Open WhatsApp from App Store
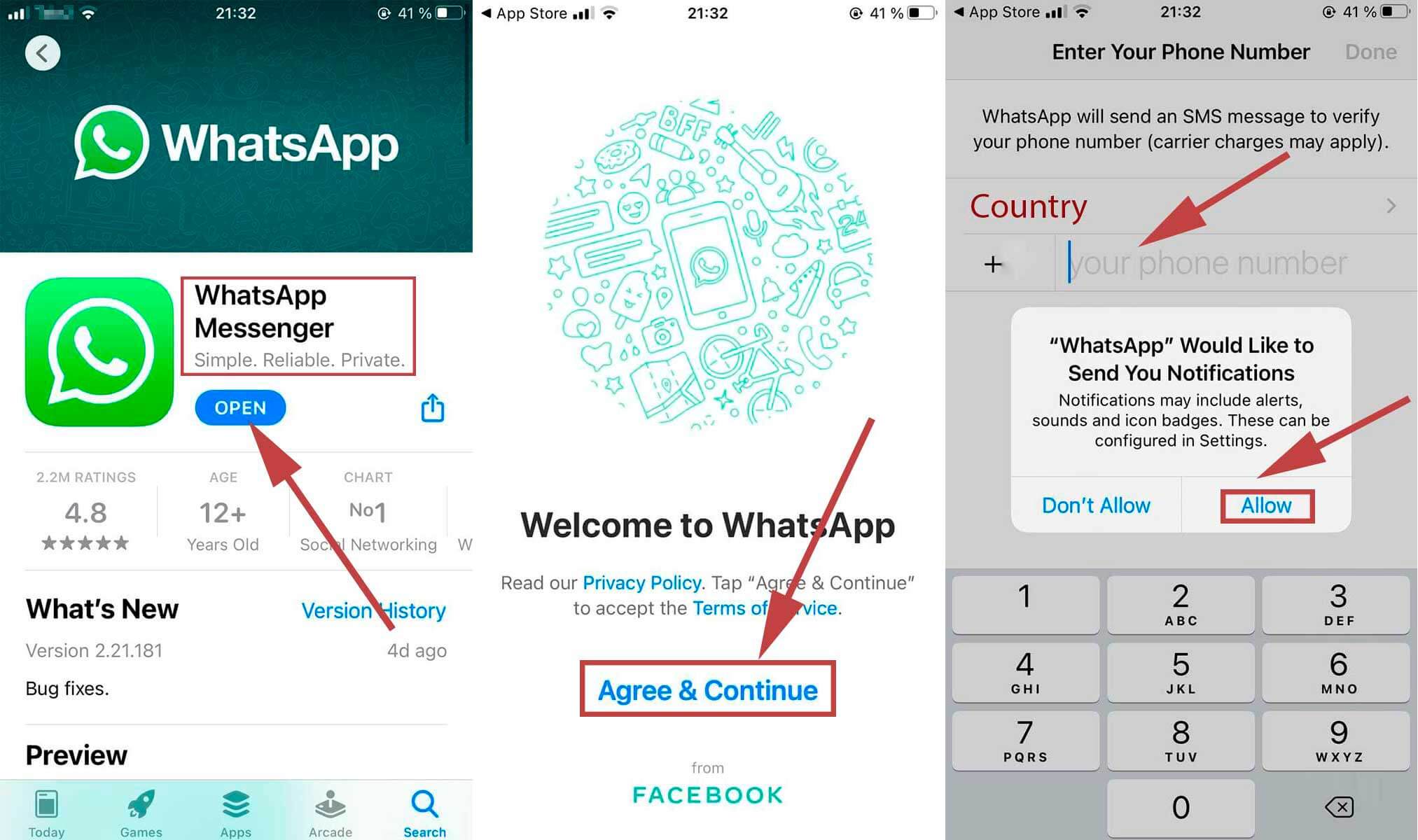This screenshot has width=1418, height=840. [x=237, y=406]
